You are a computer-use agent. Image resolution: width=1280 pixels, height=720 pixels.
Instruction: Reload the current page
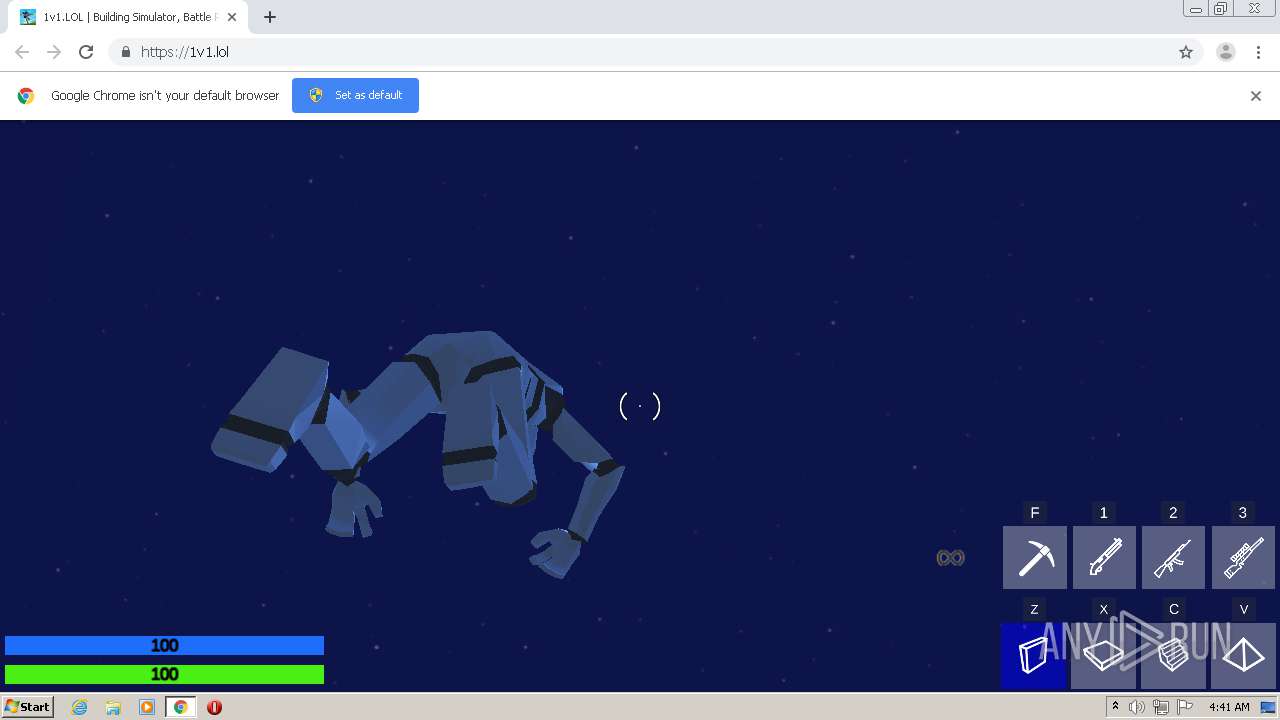coord(86,52)
